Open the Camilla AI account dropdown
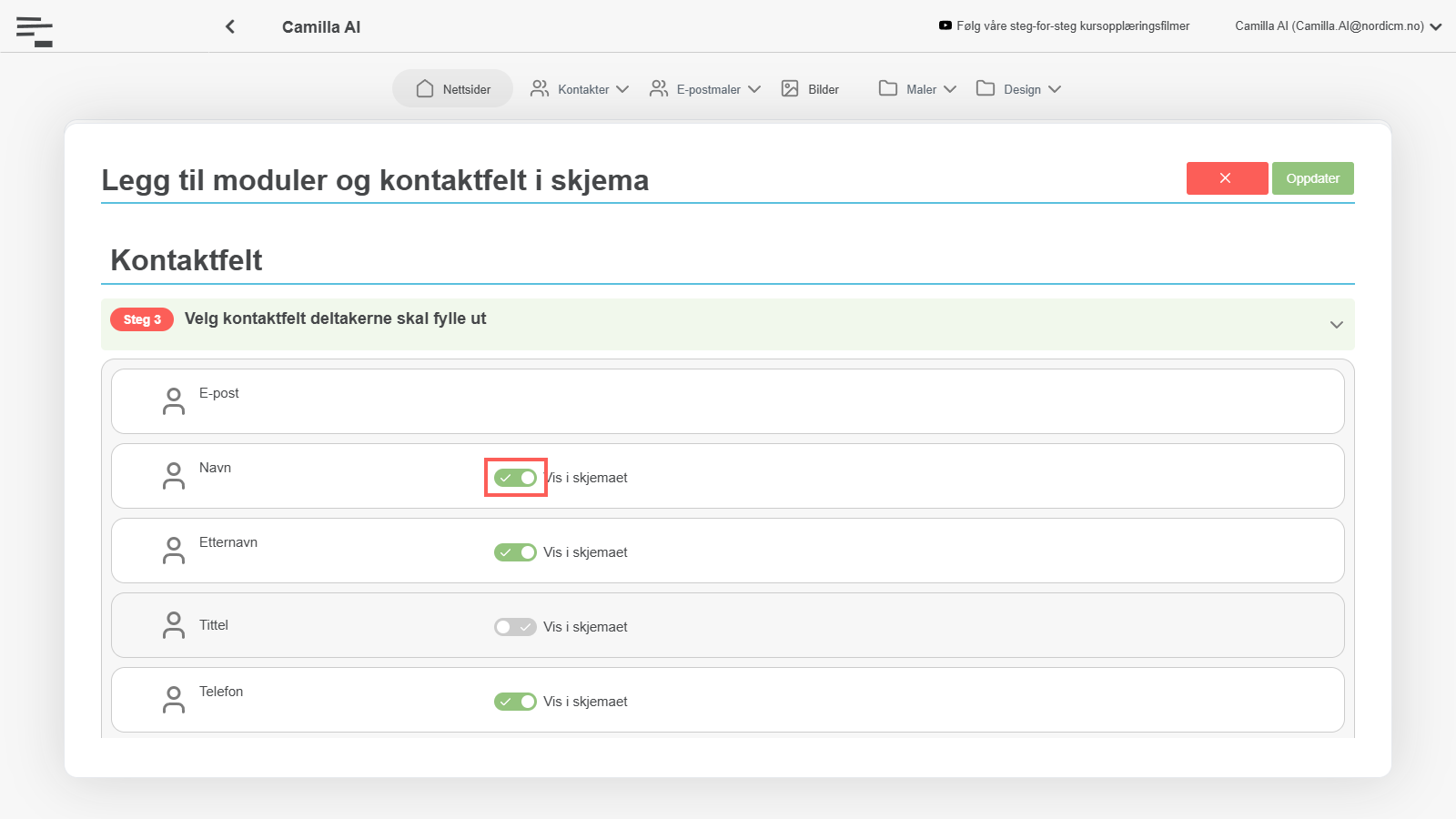This screenshot has height=819, width=1456. [x=1338, y=26]
